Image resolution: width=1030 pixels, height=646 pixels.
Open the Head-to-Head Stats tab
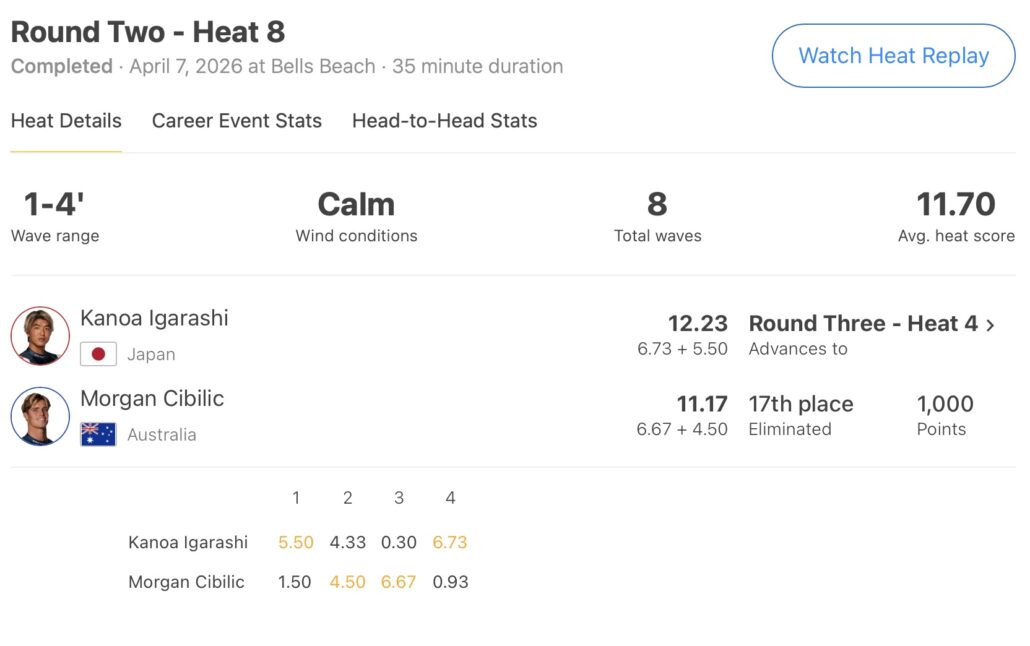[x=444, y=121]
